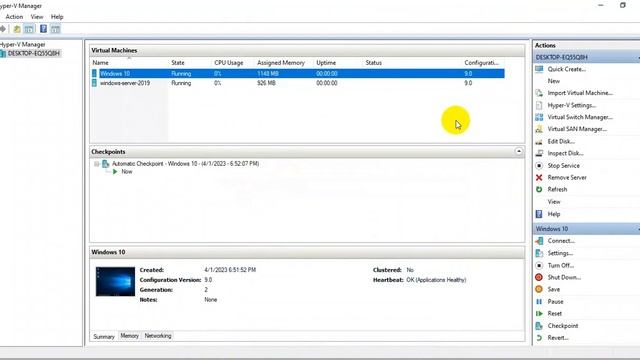Click the Windows 10 VM thumbnail preview
640x360 pixels.
(115, 282)
